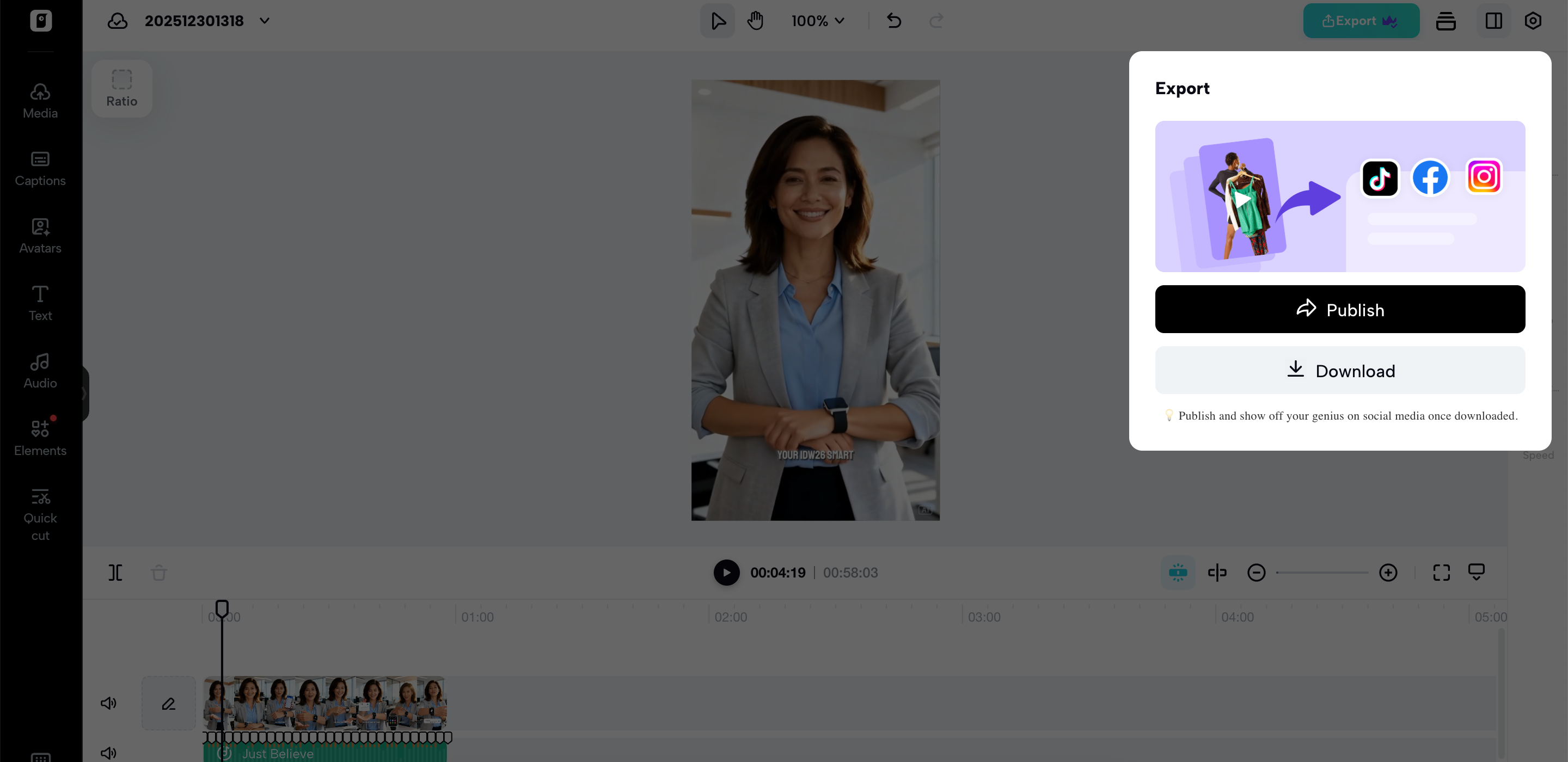
Task: Open the Captions panel
Action: pos(40,169)
